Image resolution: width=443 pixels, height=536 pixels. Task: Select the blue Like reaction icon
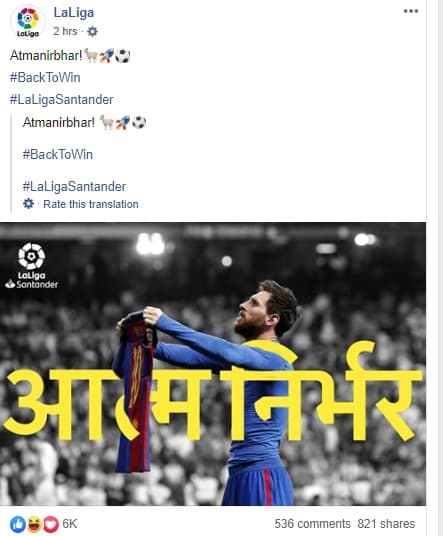[18, 524]
